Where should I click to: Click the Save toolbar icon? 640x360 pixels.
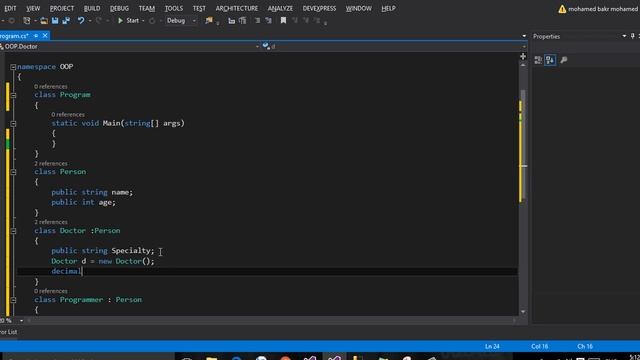click(55, 20)
